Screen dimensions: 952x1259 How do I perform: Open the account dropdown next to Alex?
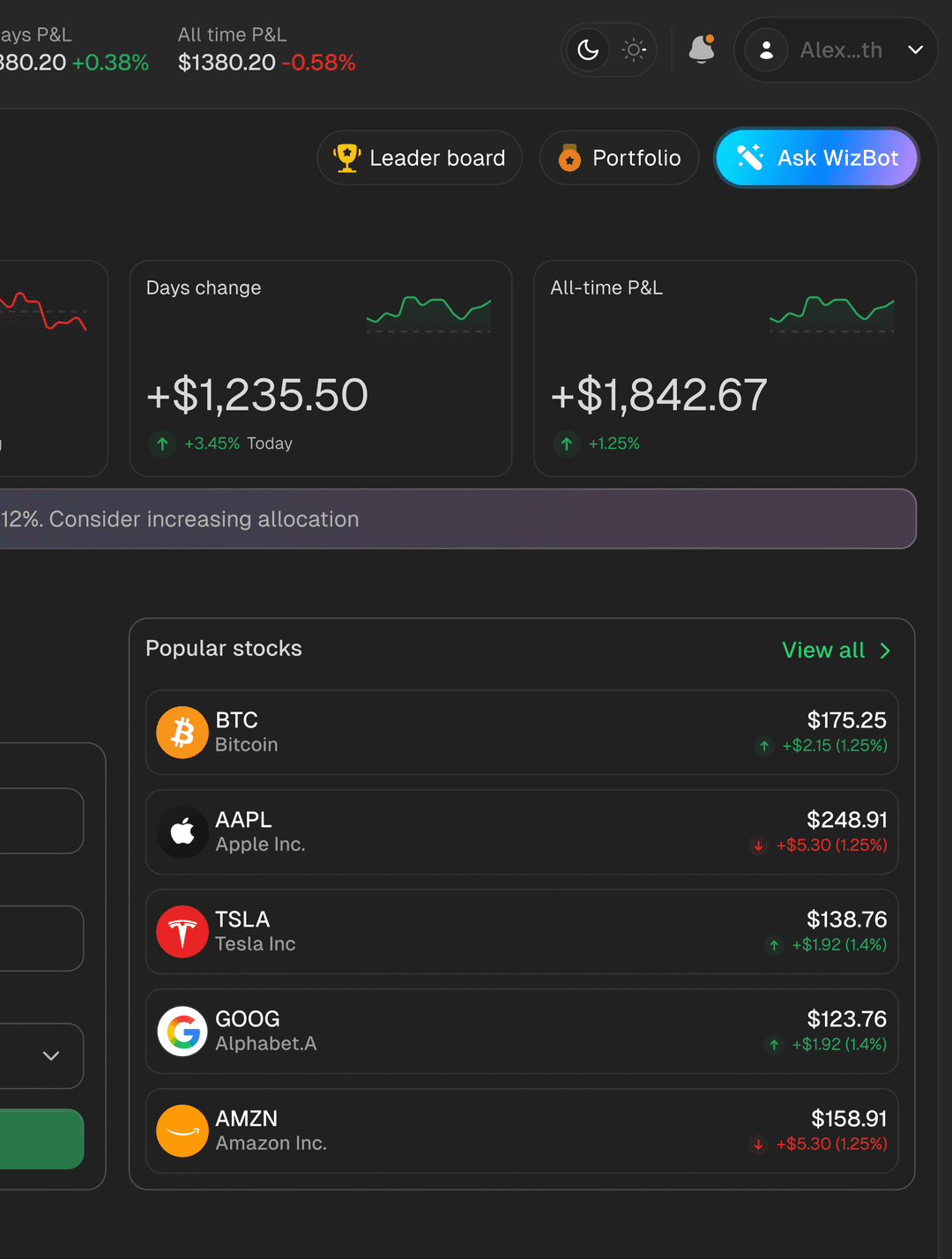coord(915,50)
